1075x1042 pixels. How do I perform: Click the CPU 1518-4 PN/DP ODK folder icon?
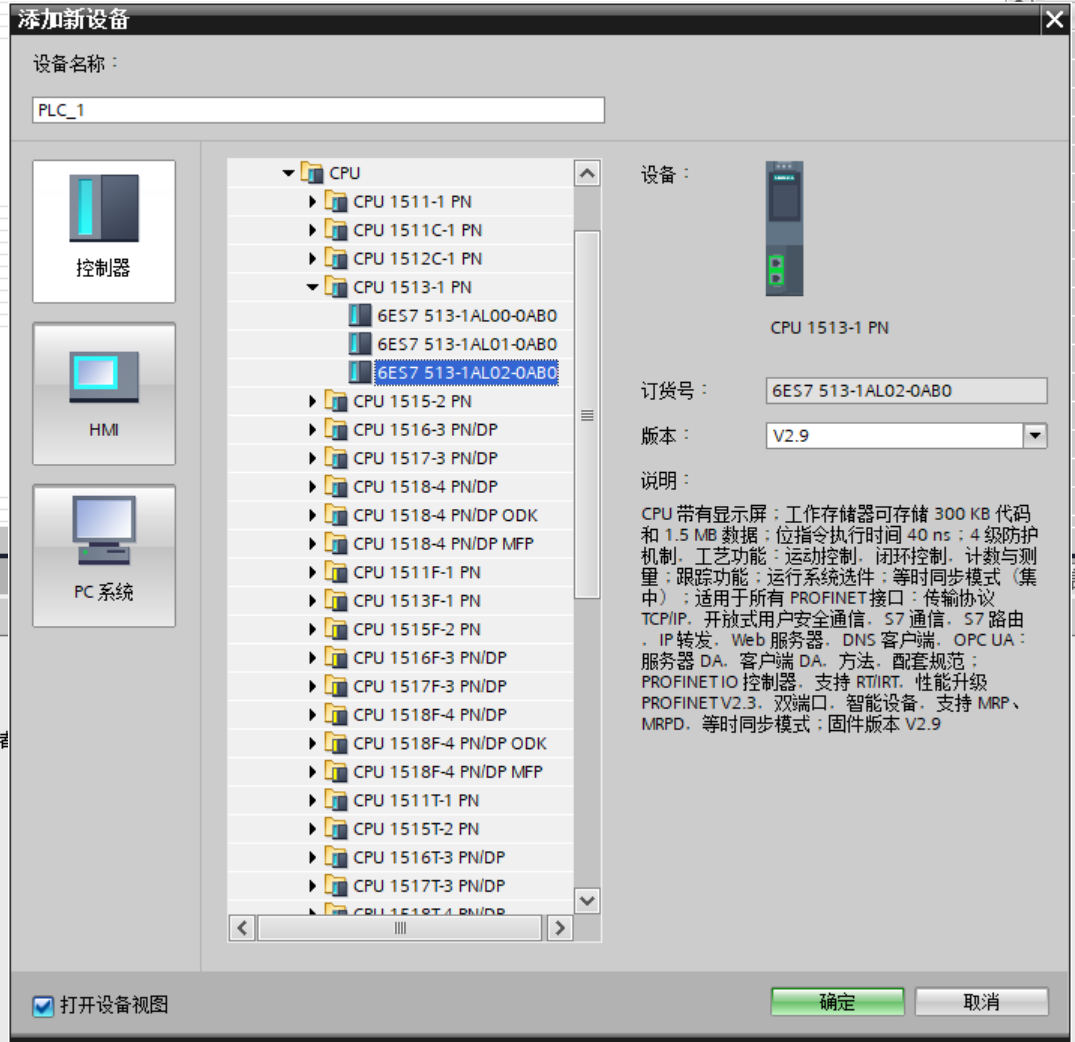point(336,514)
